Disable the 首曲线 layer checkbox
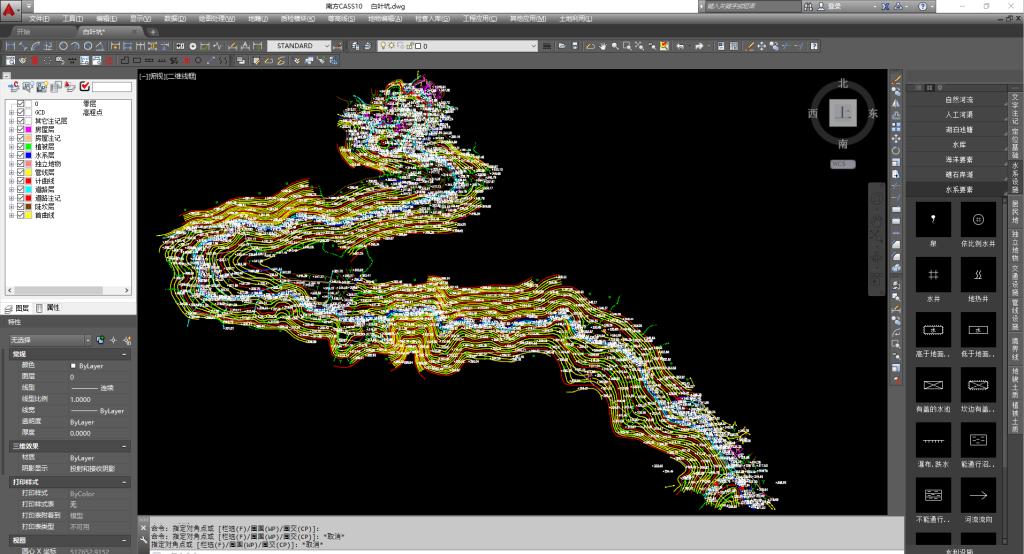Image resolution: width=1024 pixels, height=554 pixels. [x=20, y=215]
